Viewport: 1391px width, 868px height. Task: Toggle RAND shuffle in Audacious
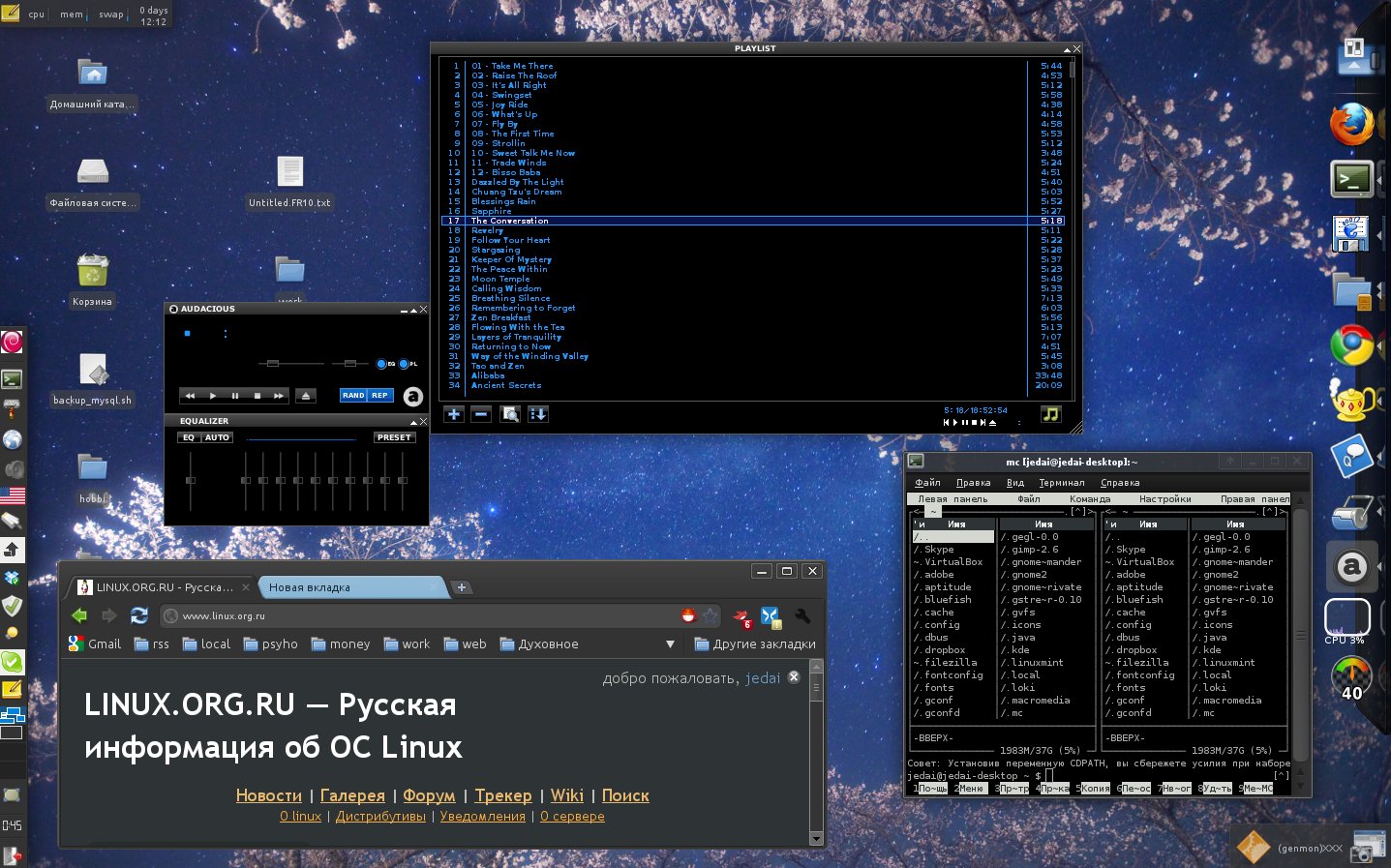[353, 395]
